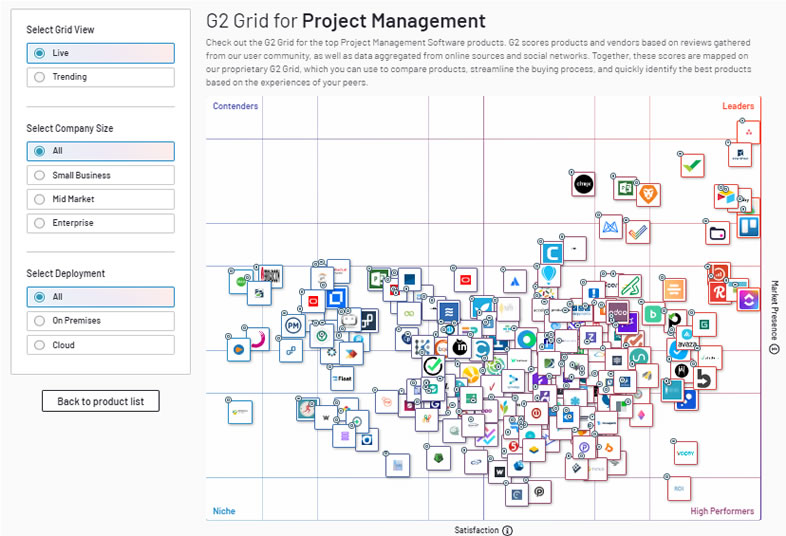Open the blue C logo tile
The height and width of the screenshot is (536, 786).
(552, 253)
